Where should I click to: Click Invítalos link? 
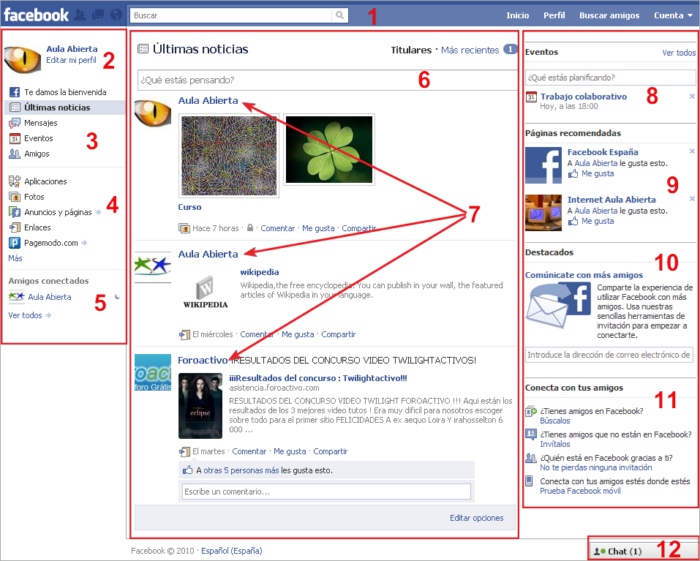(x=555, y=444)
